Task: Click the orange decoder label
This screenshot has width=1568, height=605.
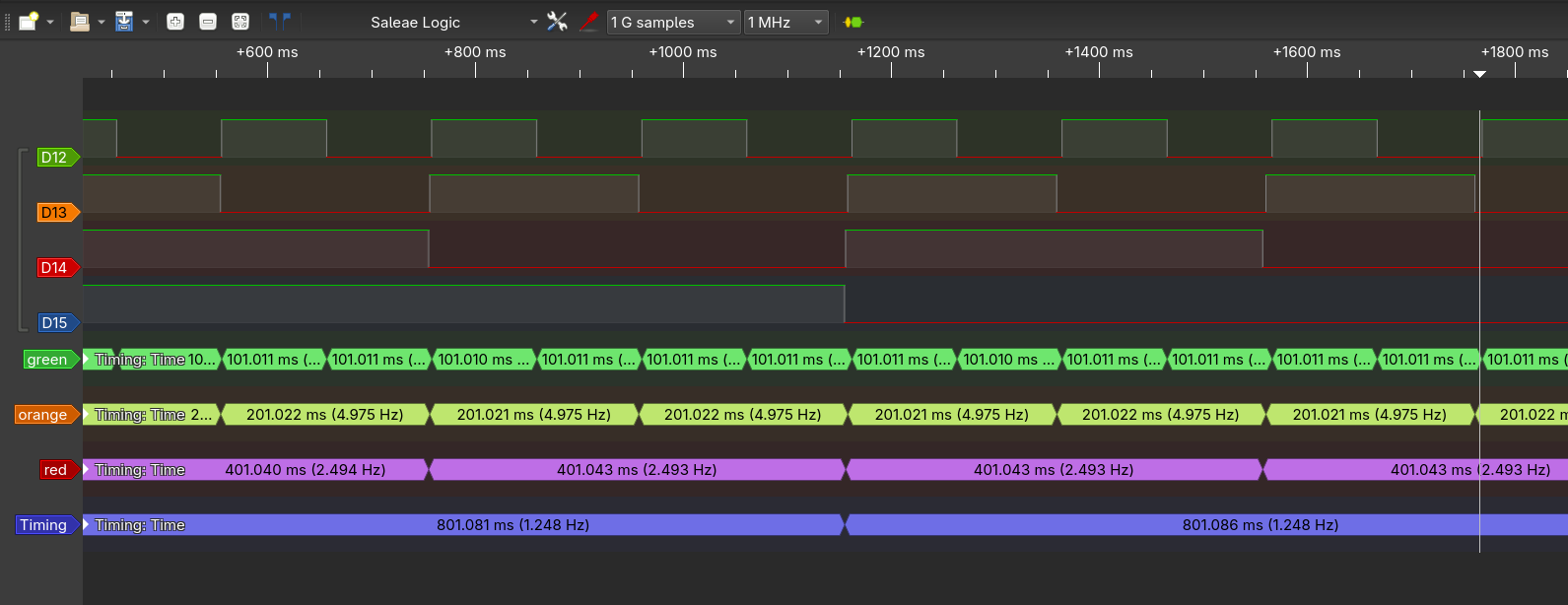Action: pos(43,415)
